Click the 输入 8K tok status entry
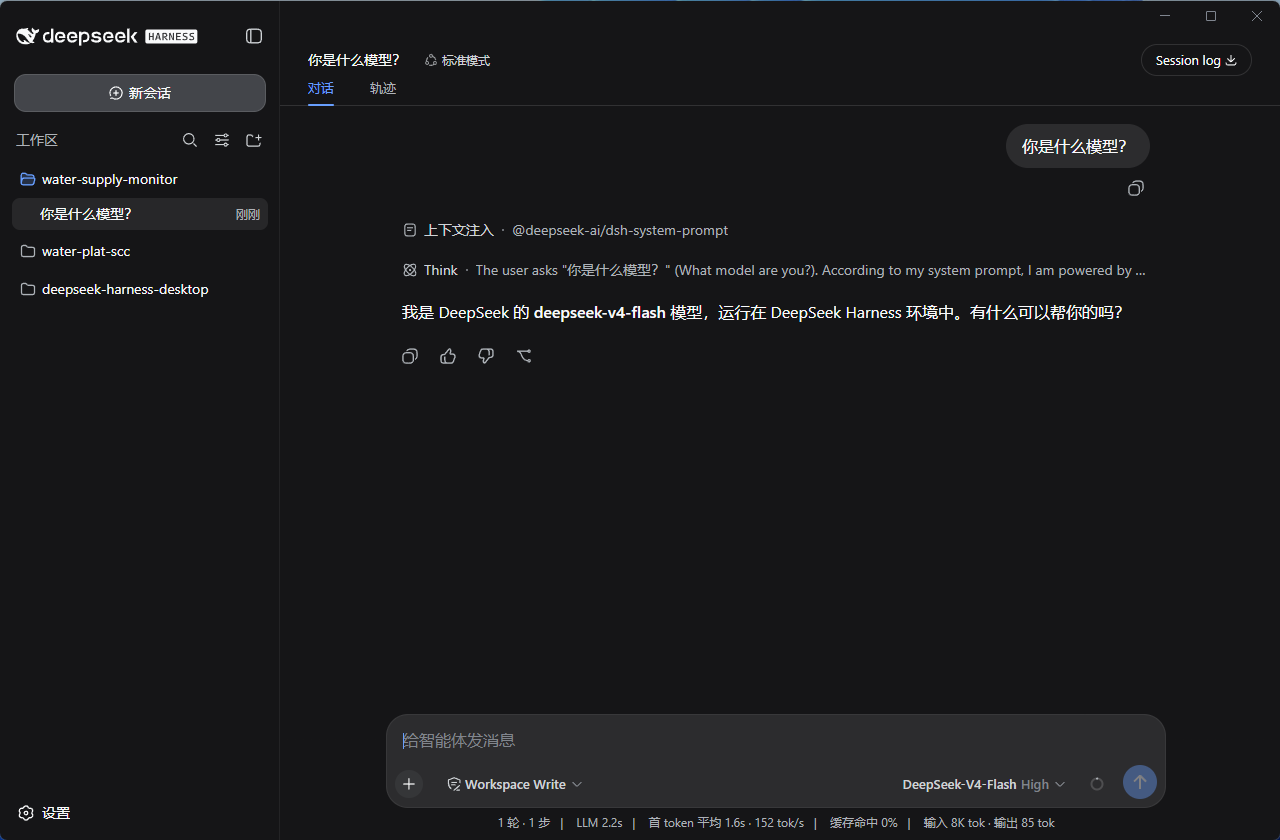Image resolution: width=1280 pixels, height=840 pixels. (954, 823)
